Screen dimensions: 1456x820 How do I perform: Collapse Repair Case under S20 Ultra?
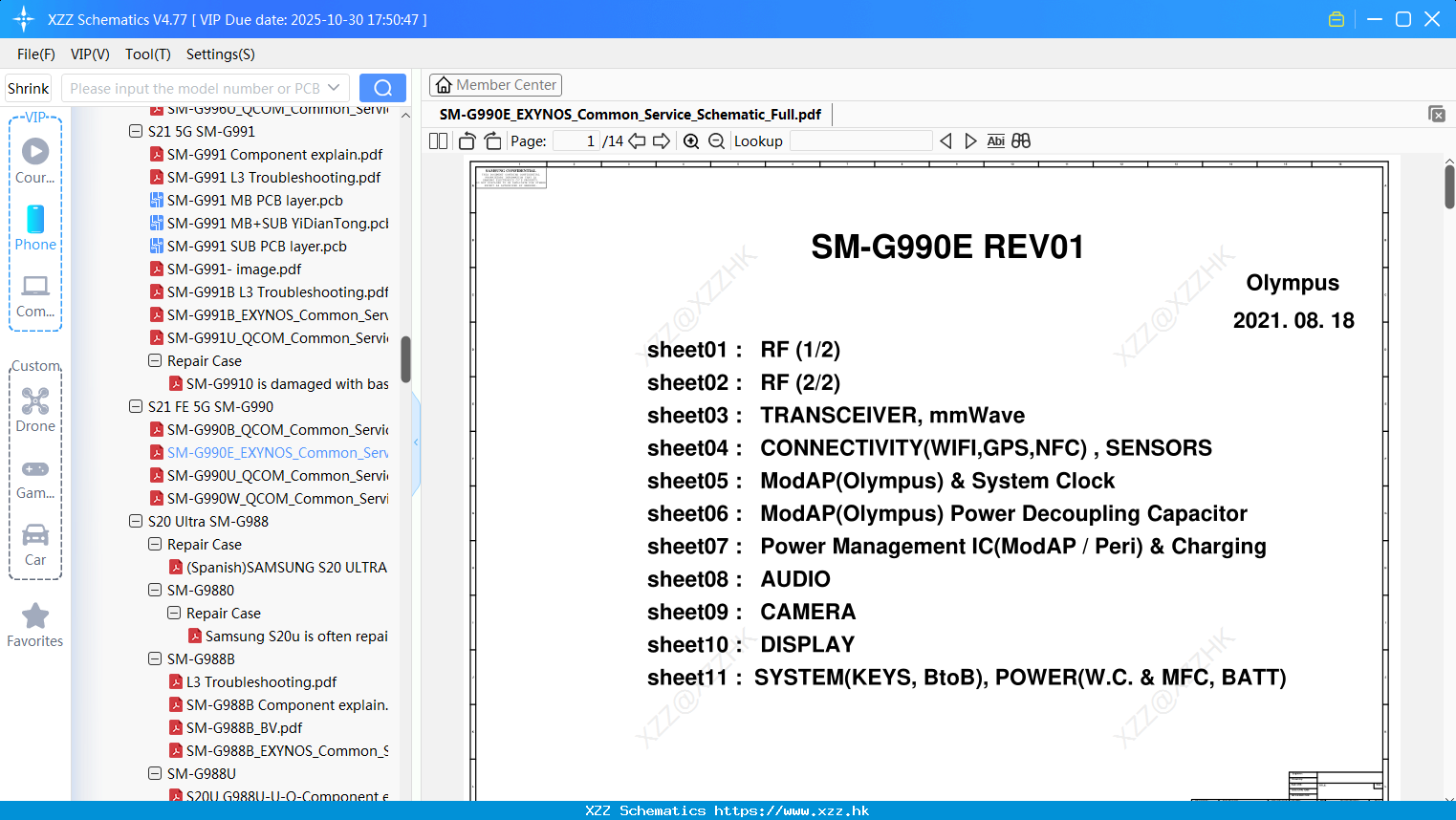(x=155, y=544)
